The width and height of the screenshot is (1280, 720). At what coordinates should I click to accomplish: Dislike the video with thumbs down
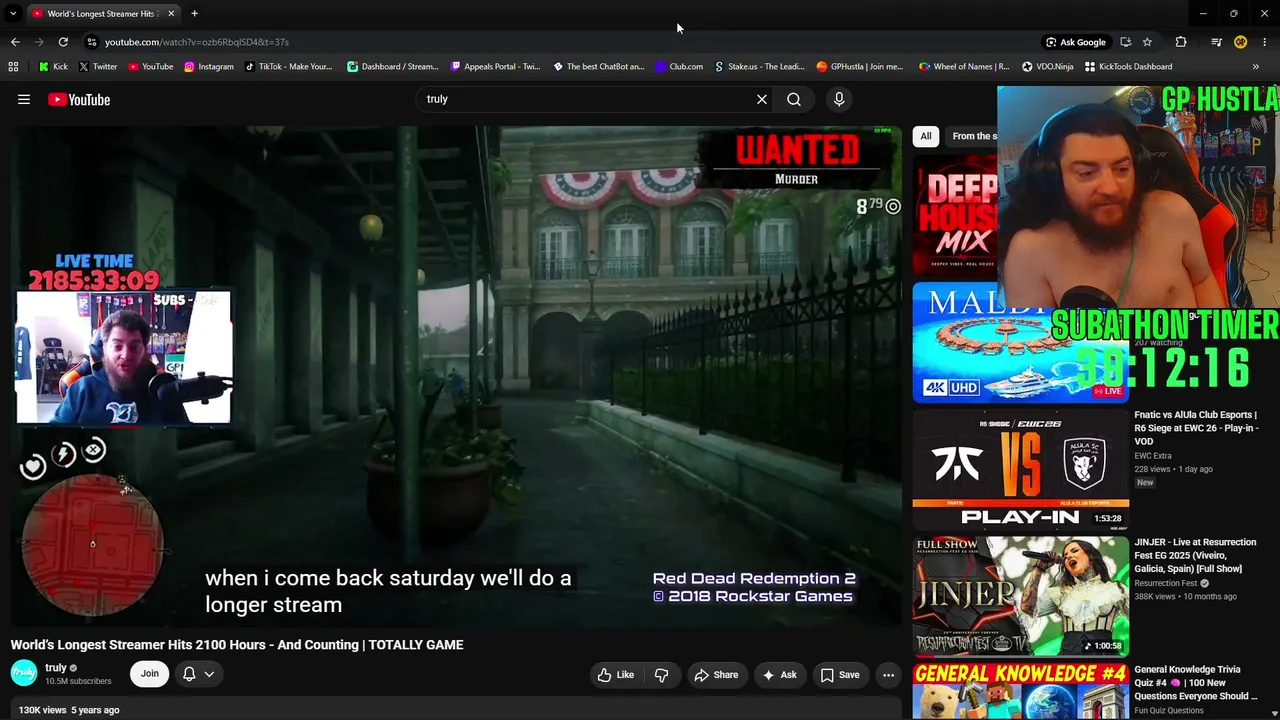click(661, 675)
